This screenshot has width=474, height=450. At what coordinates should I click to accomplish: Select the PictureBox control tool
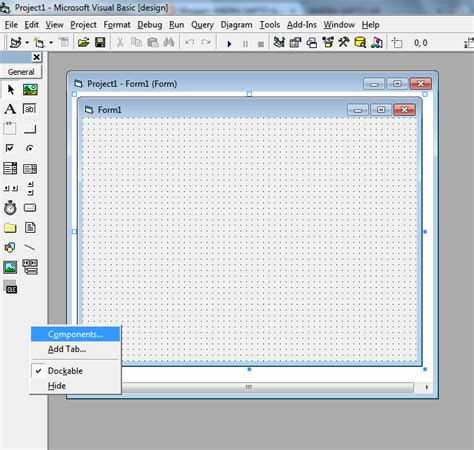(x=30, y=89)
